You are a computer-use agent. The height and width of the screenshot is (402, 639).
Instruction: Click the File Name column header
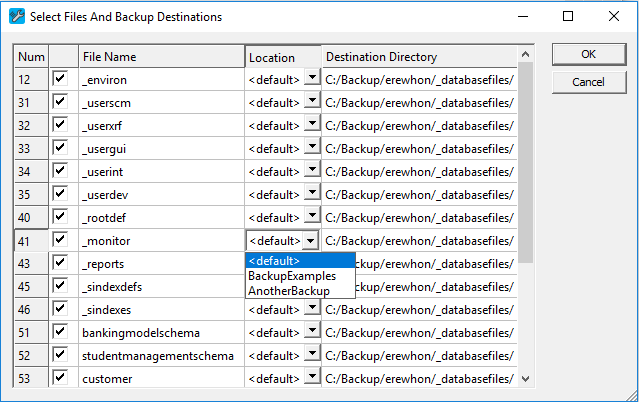pos(160,57)
